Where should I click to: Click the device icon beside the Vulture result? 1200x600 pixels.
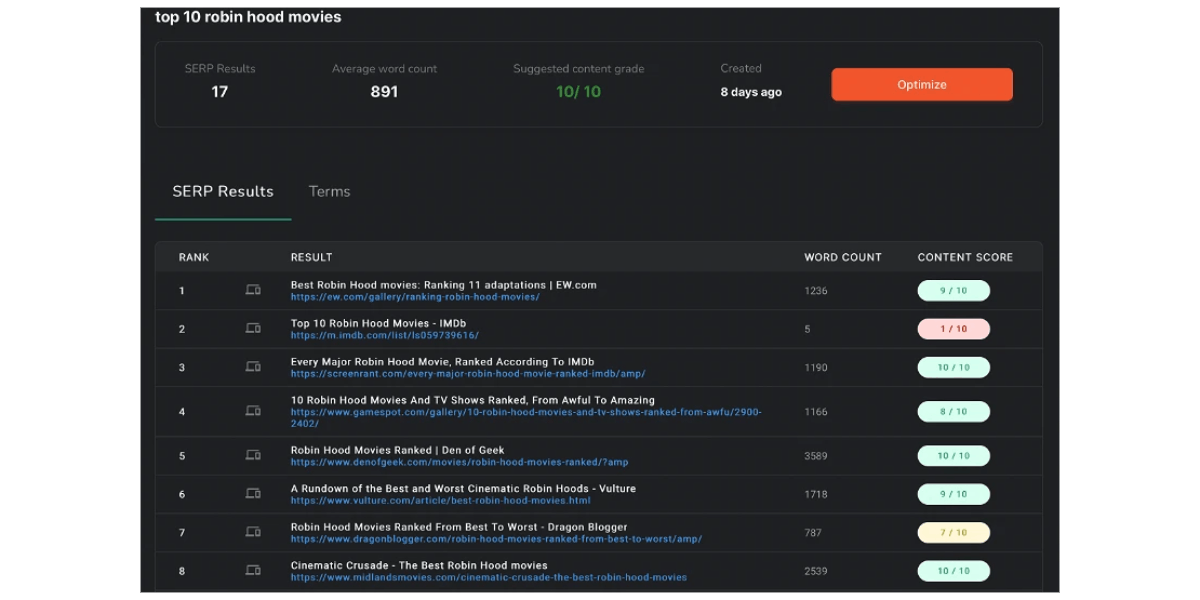(253, 494)
